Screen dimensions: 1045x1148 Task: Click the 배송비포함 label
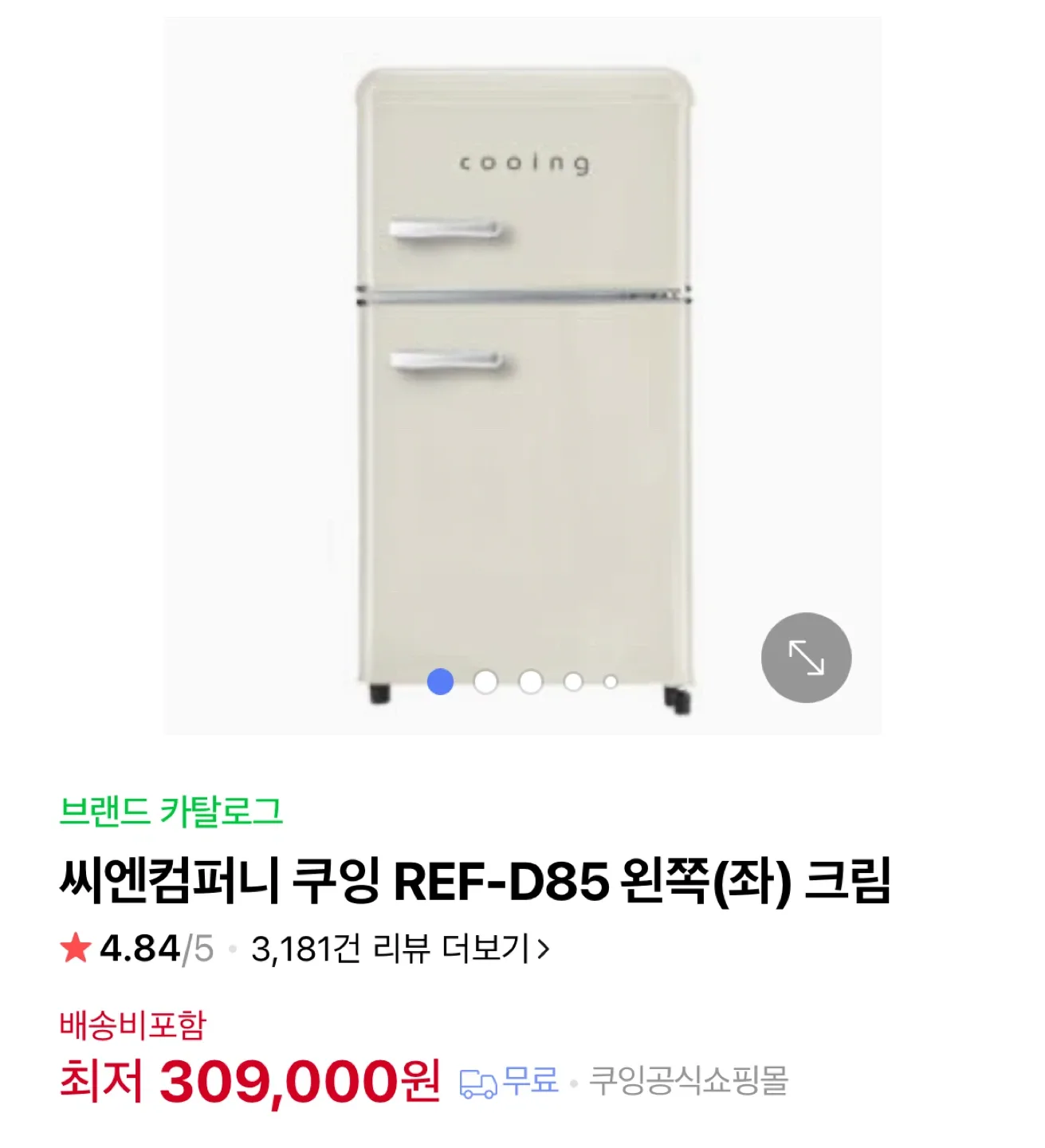click(132, 1025)
